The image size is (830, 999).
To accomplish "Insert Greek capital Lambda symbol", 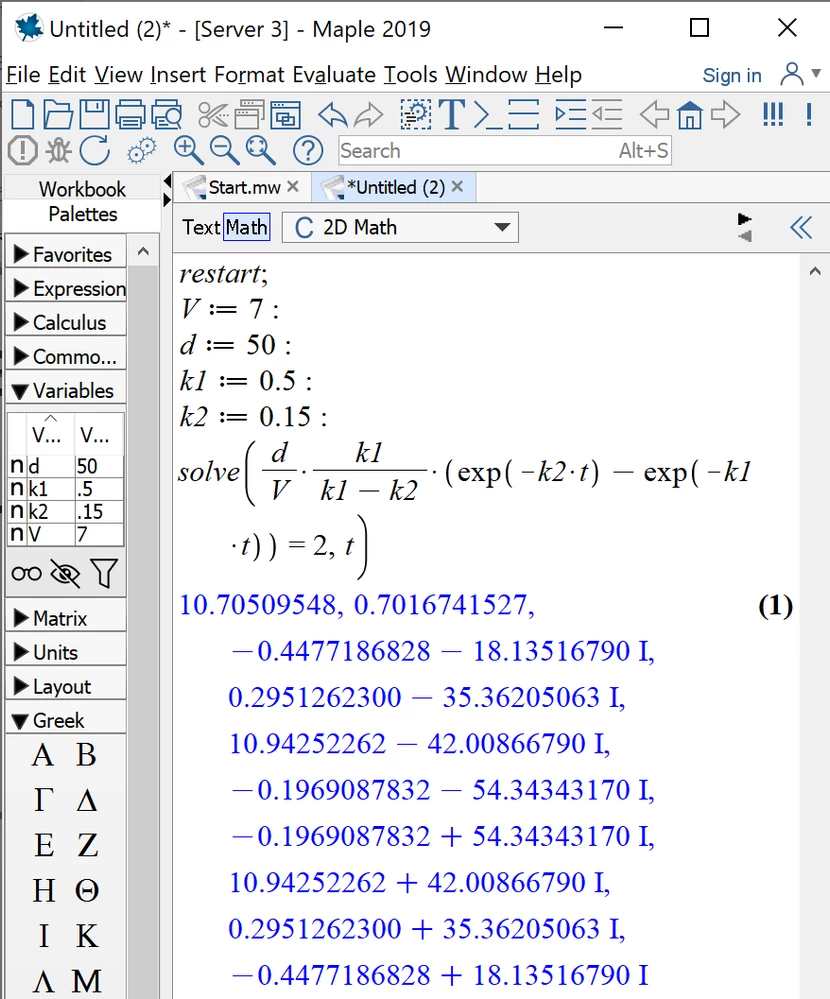I will [x=43, y=981].
